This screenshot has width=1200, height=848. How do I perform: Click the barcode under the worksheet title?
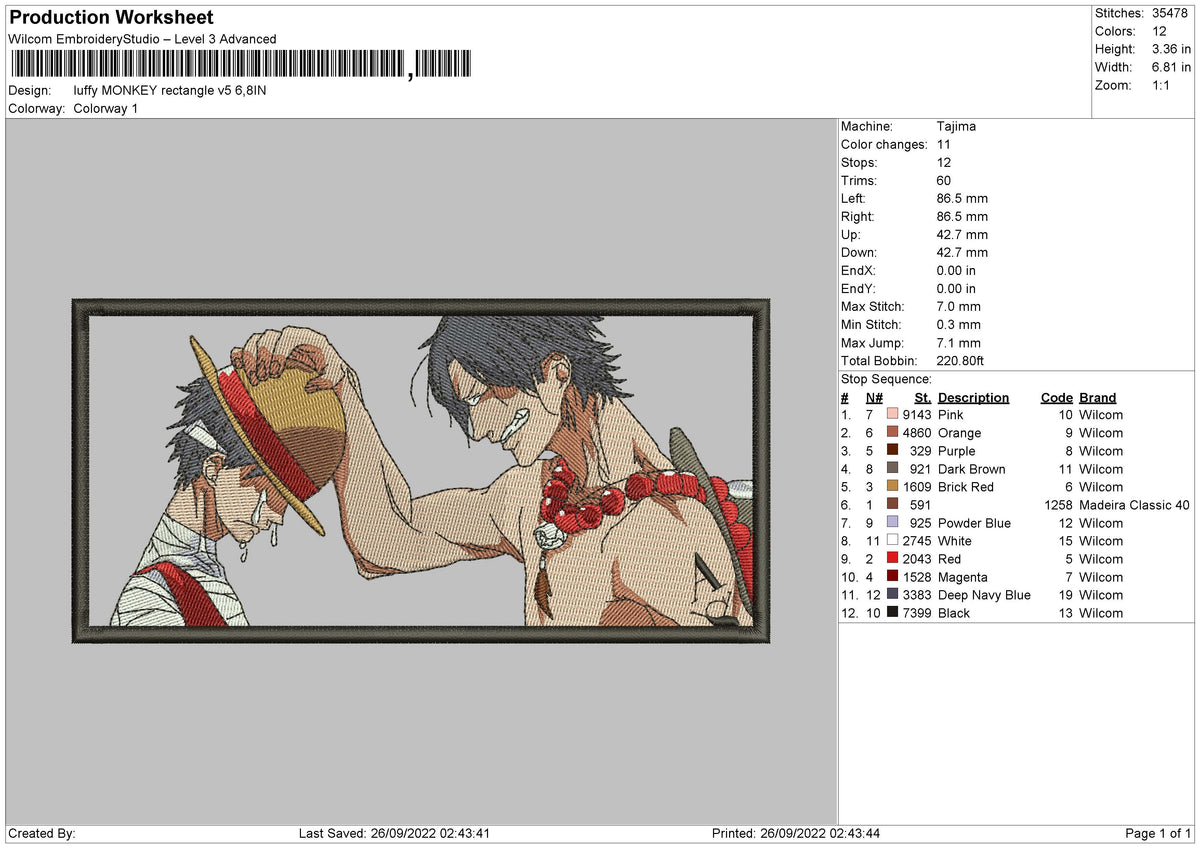(243, 66)
